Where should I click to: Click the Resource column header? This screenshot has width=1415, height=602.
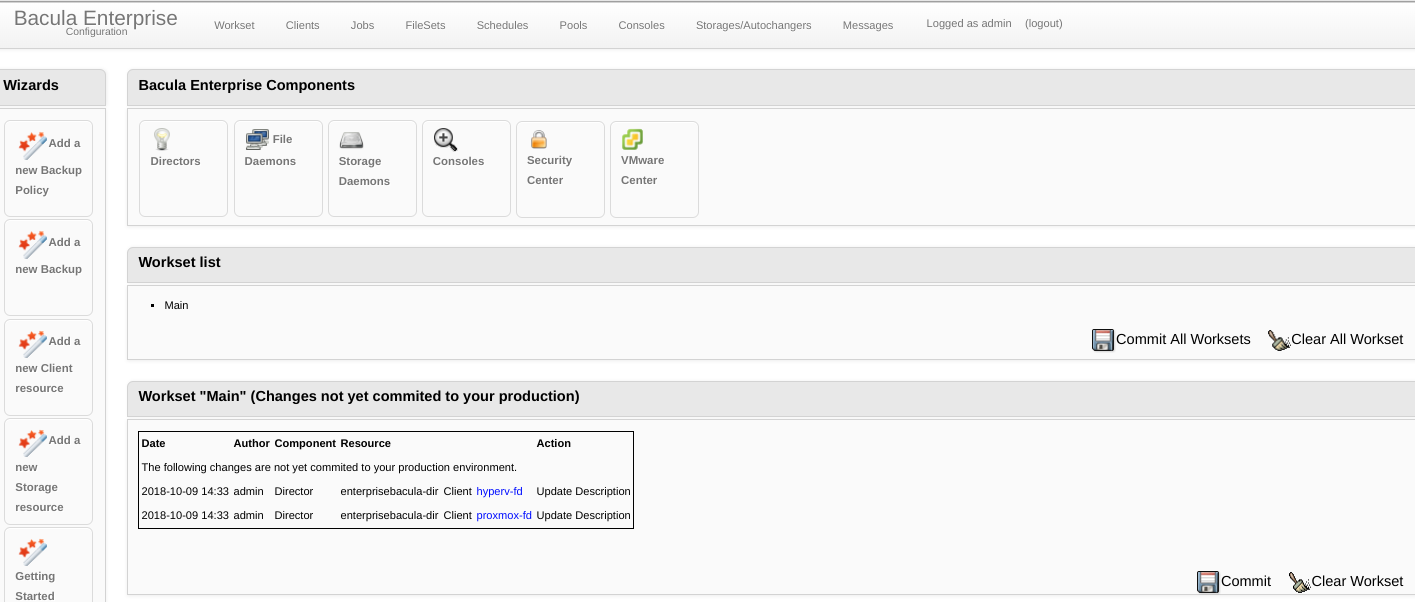pyautogui.click(x=365, y=443)
